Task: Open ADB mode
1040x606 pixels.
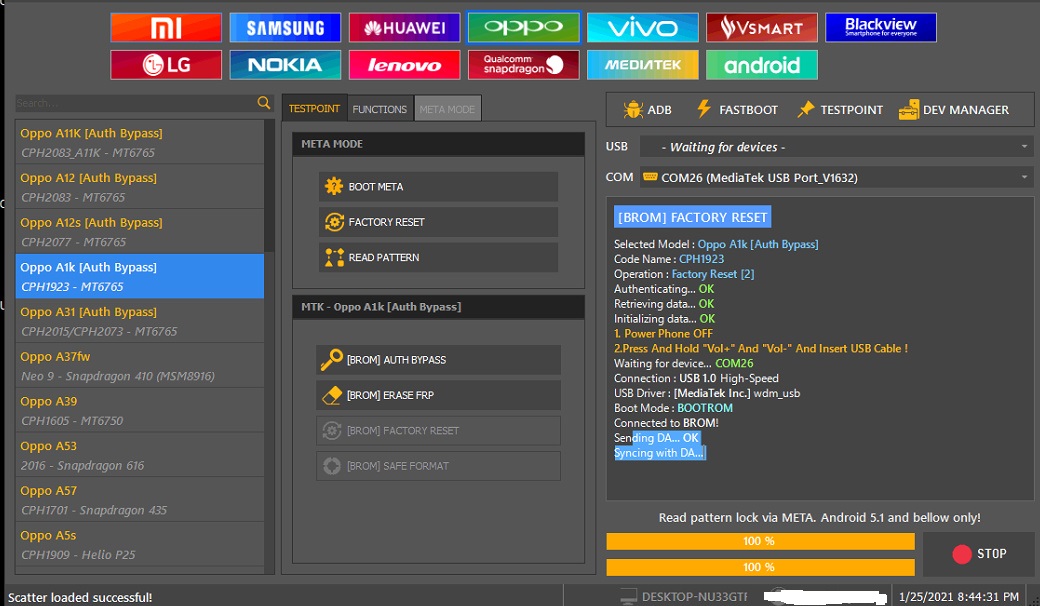Action: [648, 109]
